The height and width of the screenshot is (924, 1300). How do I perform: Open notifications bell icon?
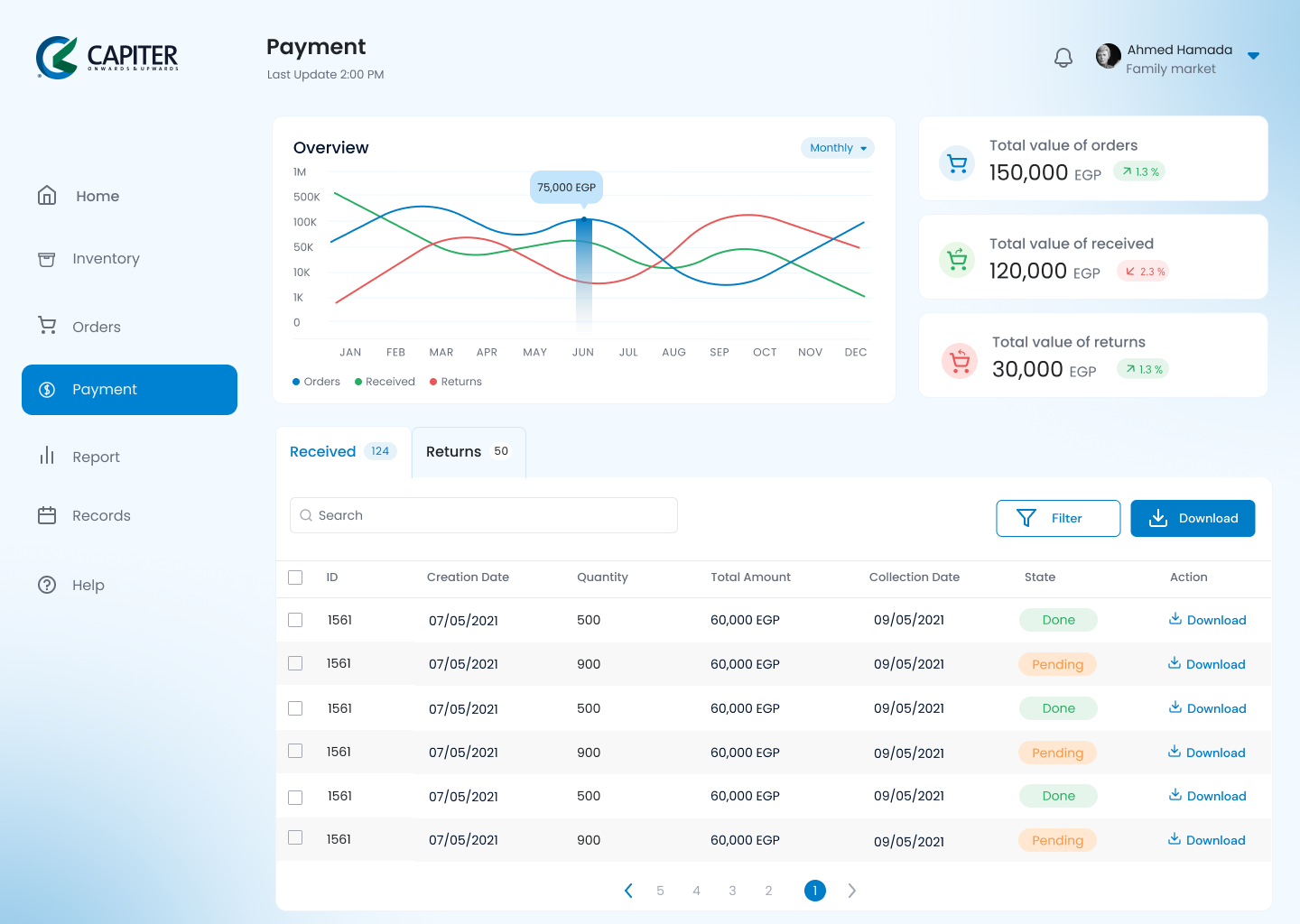pos(1063,58)
